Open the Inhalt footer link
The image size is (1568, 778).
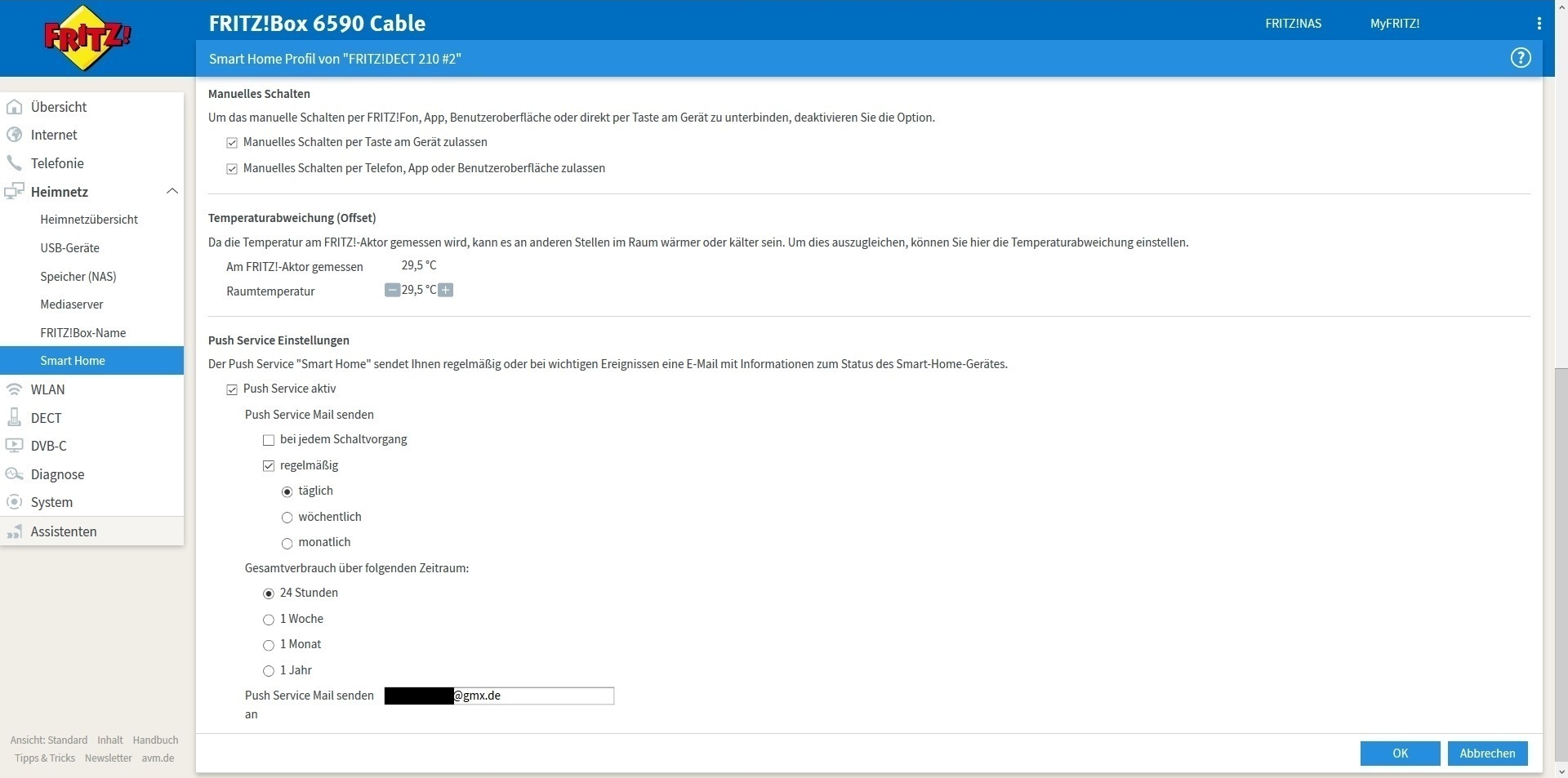110,740
